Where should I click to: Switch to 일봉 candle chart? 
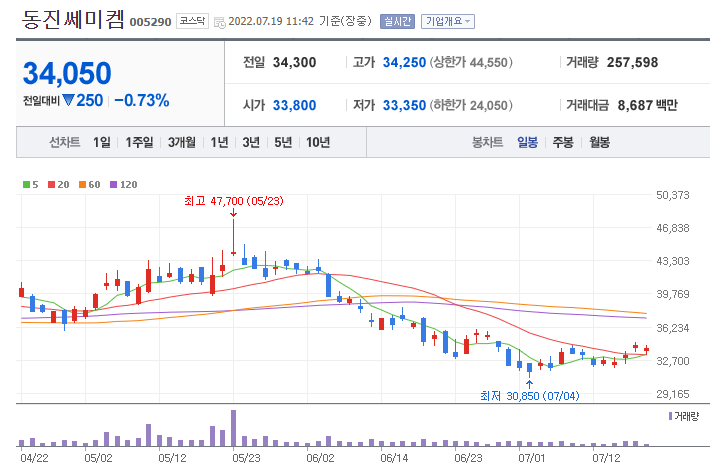click(x=528, y=143)
